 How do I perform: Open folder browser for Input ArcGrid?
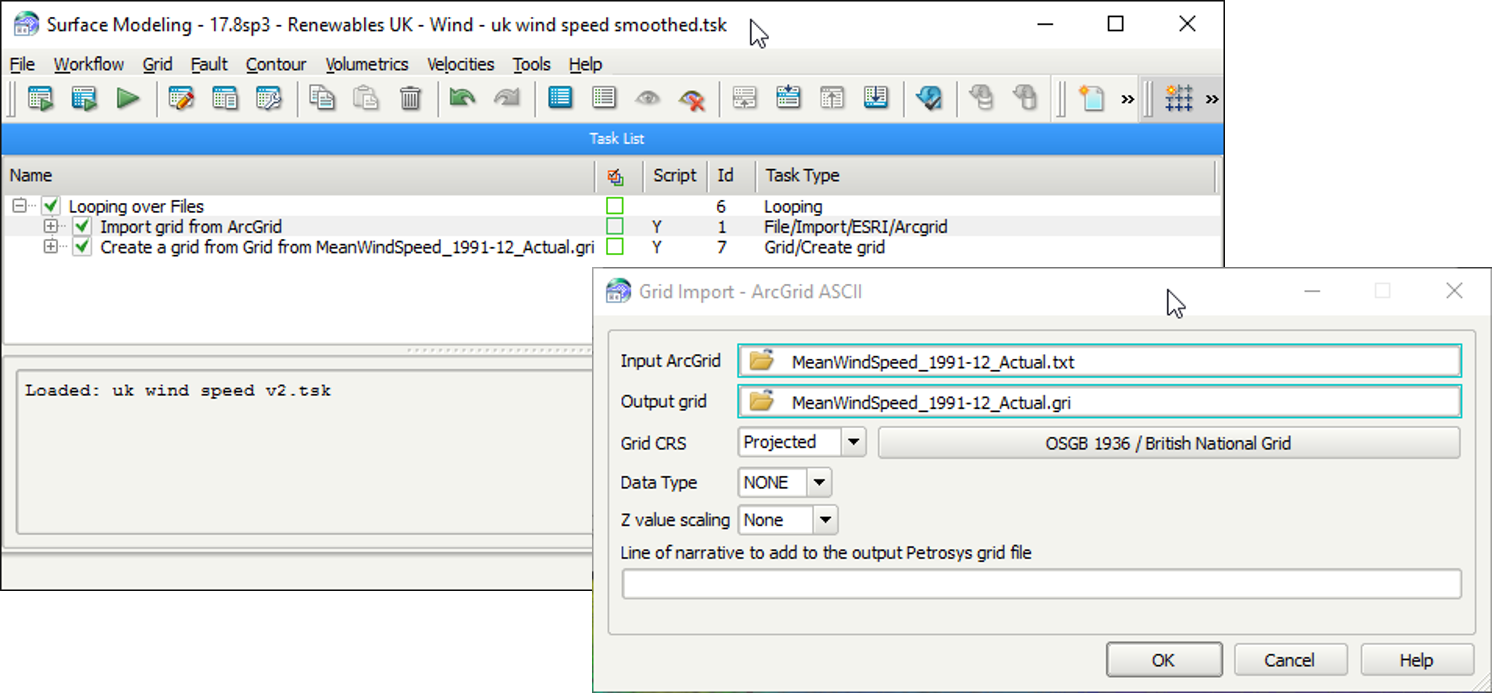tap(762, 361)
